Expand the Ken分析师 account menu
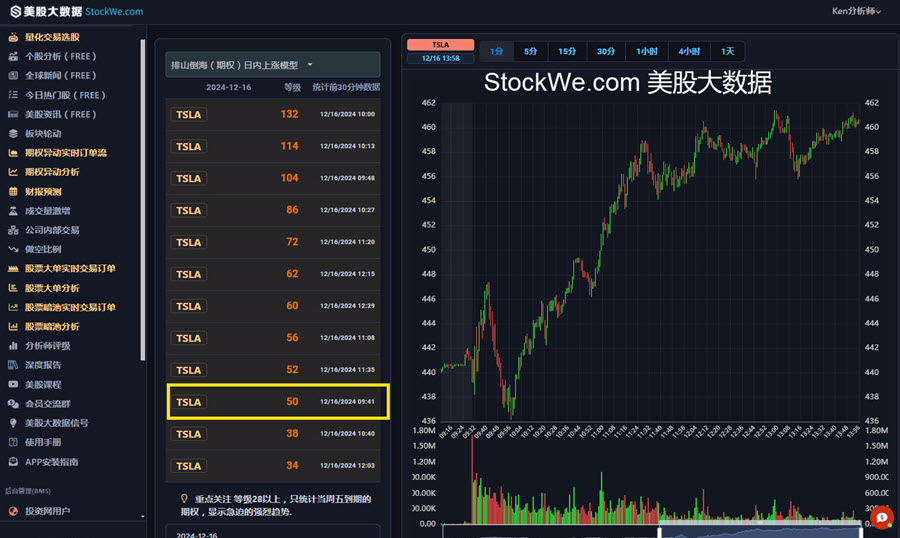The width and height of the screenshot is (900, 538). 856,11
